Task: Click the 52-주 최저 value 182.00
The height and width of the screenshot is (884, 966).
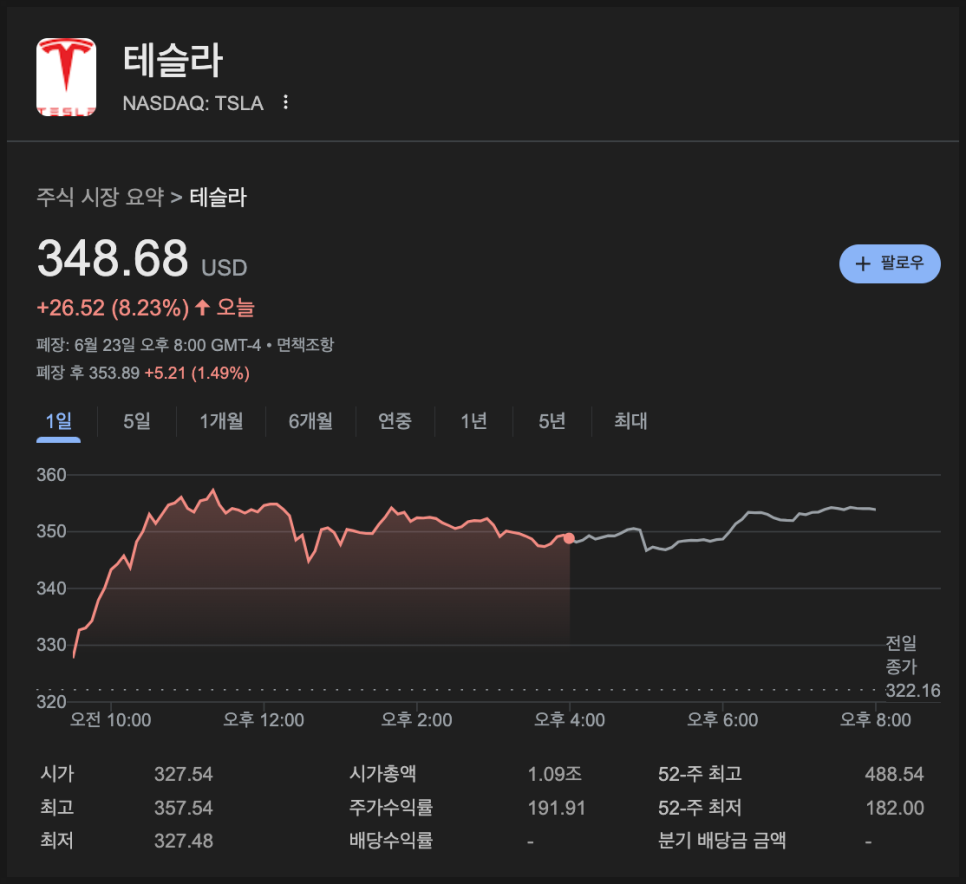Action: pos(895,808)
